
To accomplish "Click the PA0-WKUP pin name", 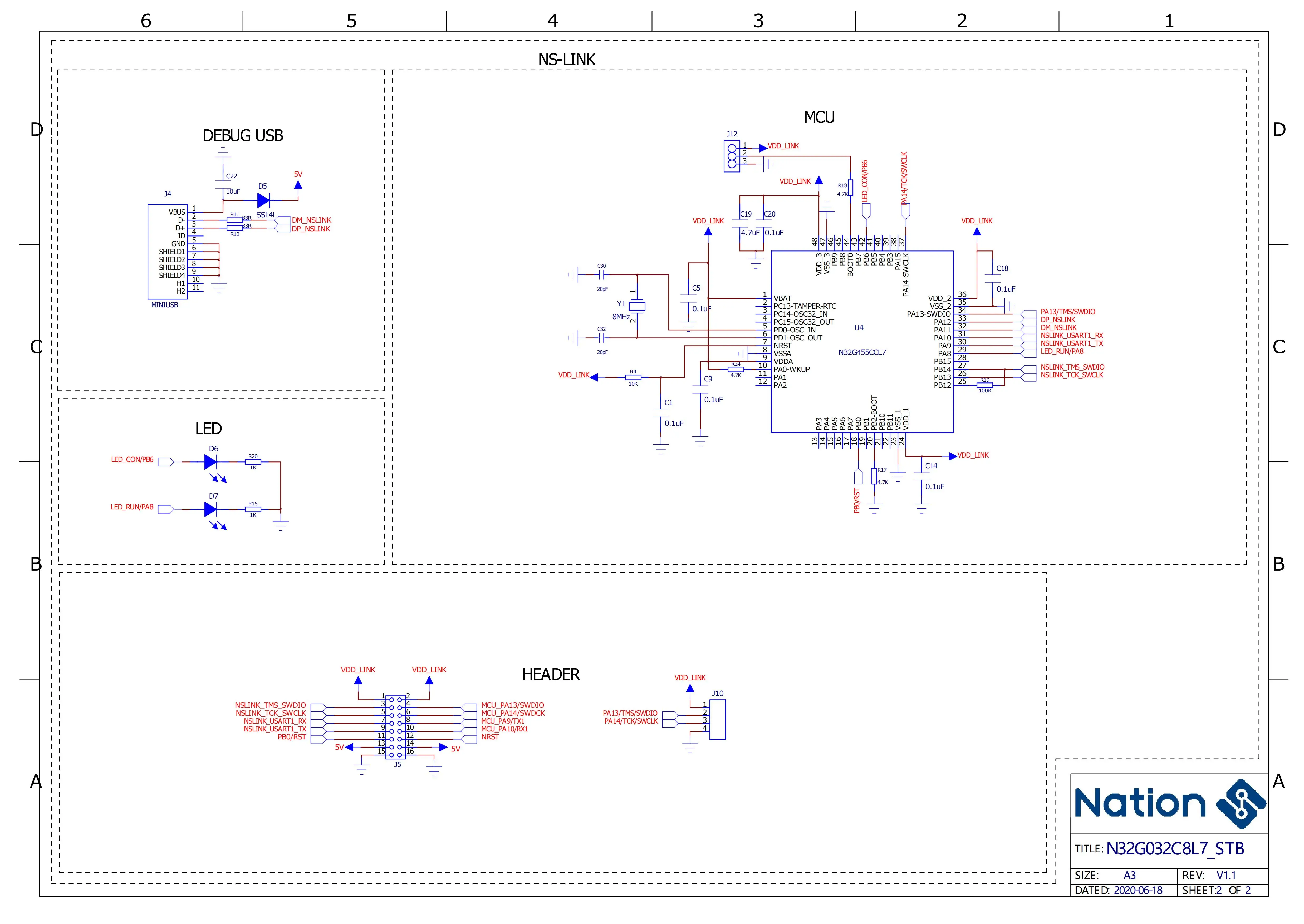I will (791, 369).
